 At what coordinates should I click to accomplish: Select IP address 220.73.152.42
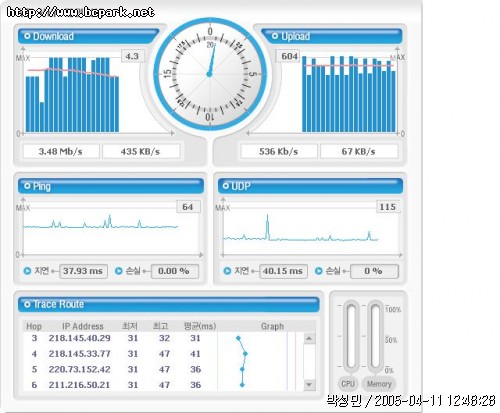[80, 369]
